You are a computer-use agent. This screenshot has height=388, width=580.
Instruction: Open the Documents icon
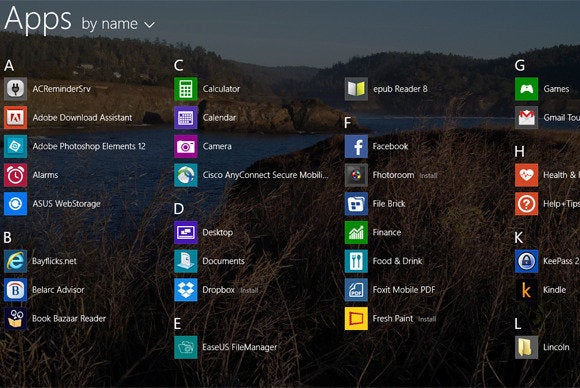pyautogui.click(x=186, y=261)
